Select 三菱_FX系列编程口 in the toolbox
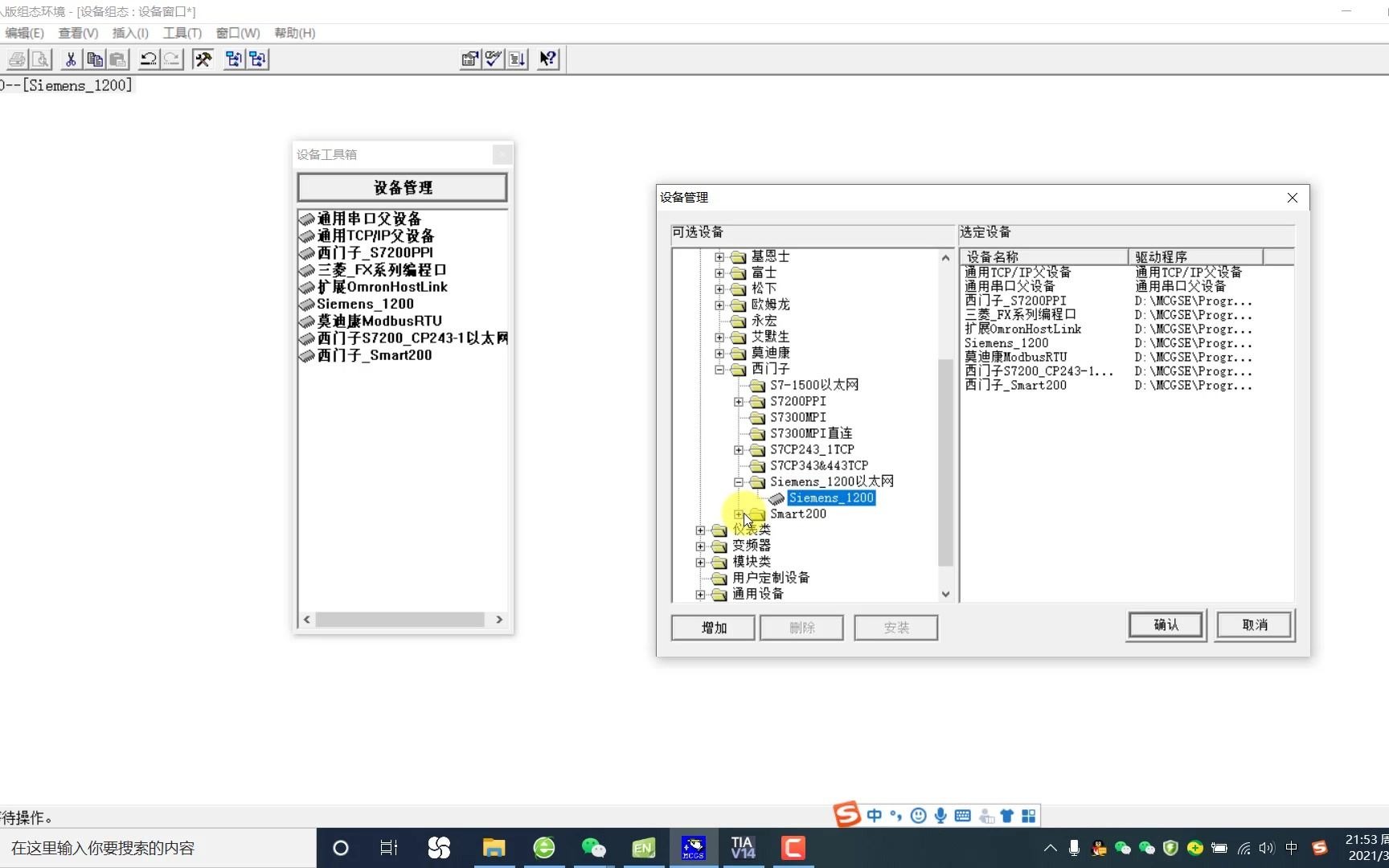 coord(382,270)
